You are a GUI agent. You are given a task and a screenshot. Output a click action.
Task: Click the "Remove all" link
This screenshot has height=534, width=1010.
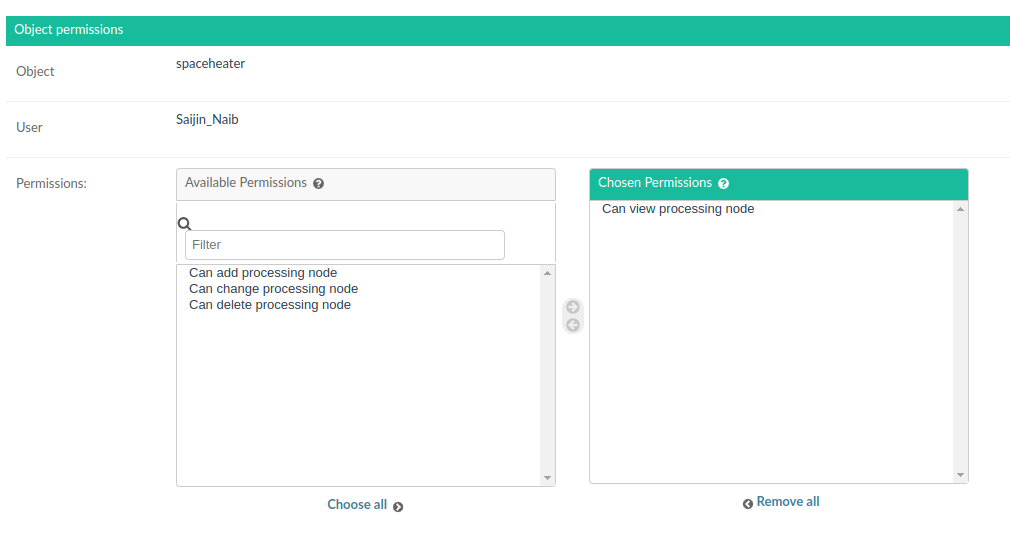(788, 502)
